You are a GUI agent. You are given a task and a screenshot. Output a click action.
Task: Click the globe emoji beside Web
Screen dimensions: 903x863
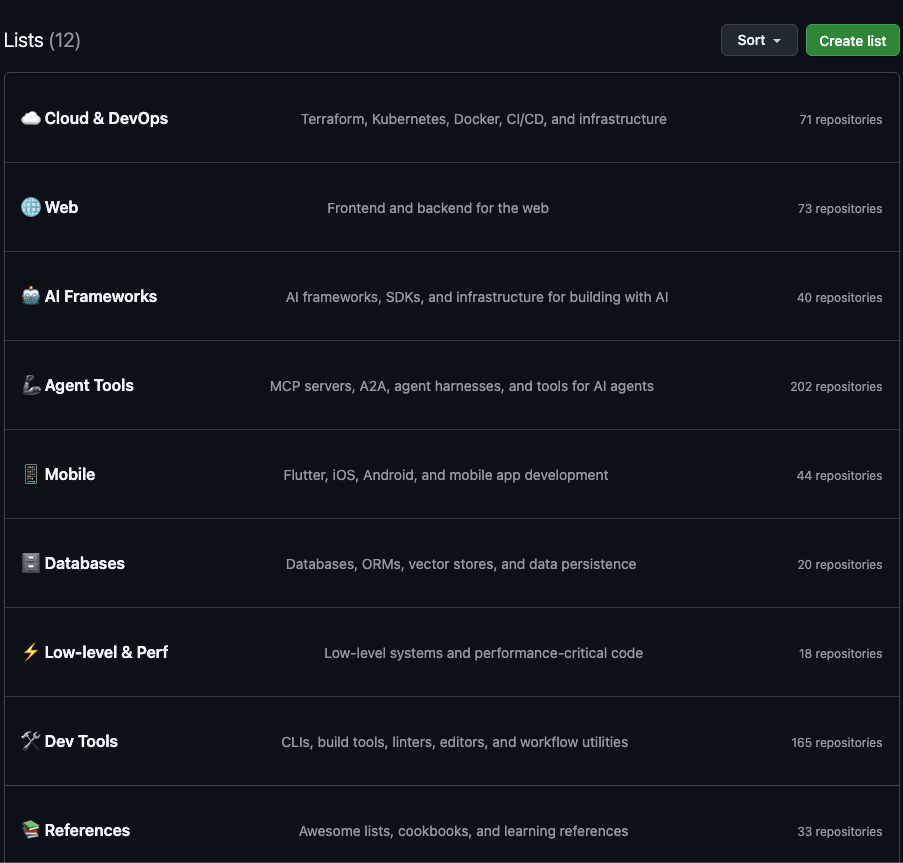point(31,207)
